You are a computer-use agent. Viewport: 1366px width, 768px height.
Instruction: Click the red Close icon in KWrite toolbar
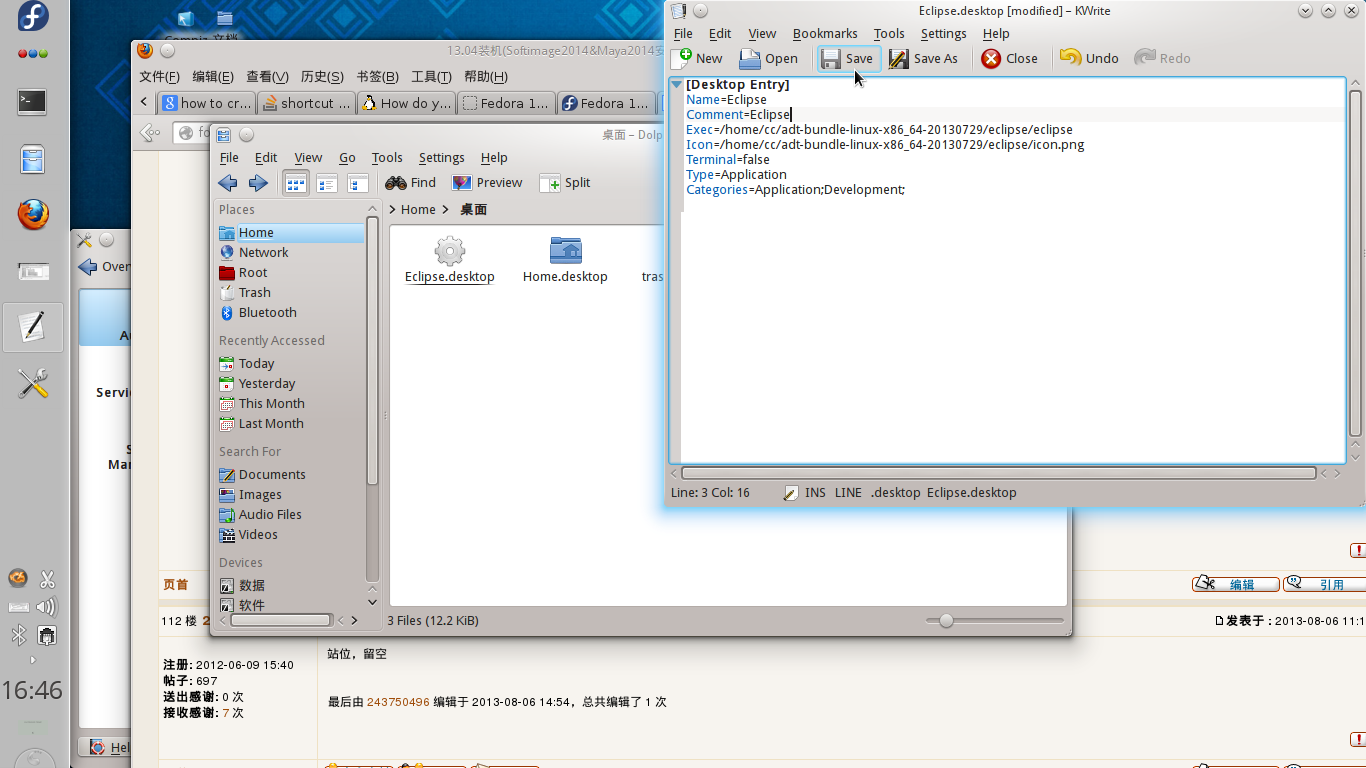pyautogui.click(x=991, y=58)
